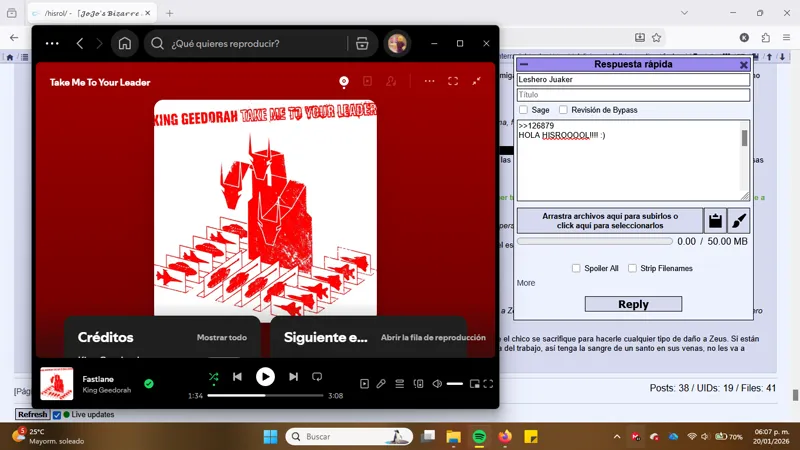Viewport: 800px width, 450px height.
Task: Enable the Strip Filenames checkbox
Action: 632,268
